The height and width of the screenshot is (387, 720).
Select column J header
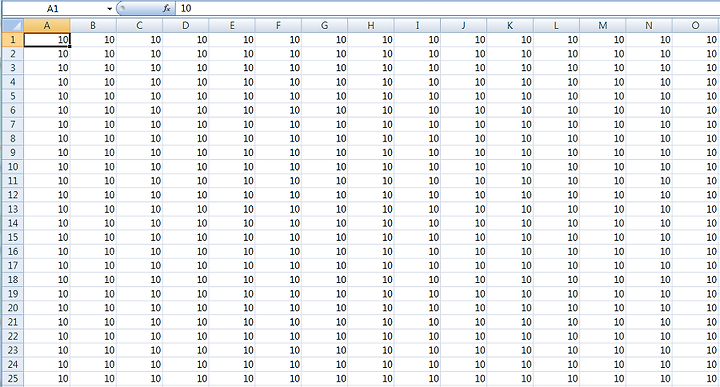pyautogui.click(x=464, y=25)
